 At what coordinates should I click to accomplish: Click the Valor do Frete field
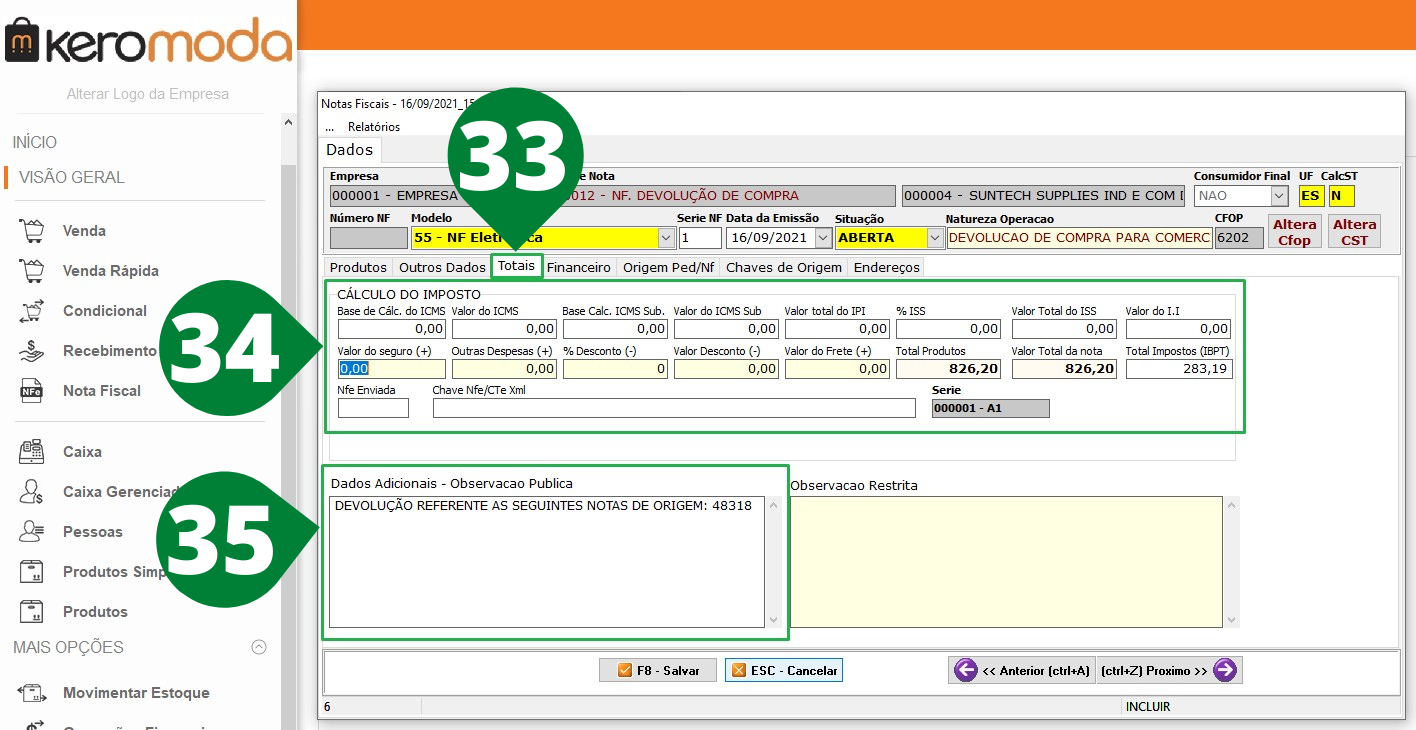[837, 369]
